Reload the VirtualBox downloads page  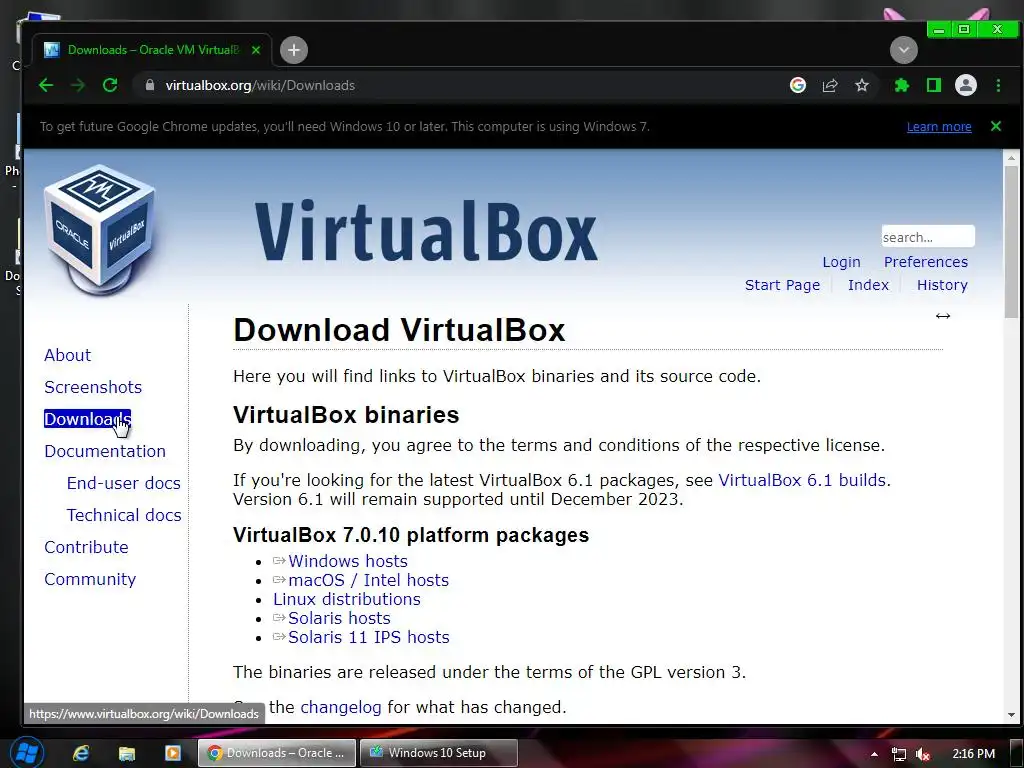point(110,86)
